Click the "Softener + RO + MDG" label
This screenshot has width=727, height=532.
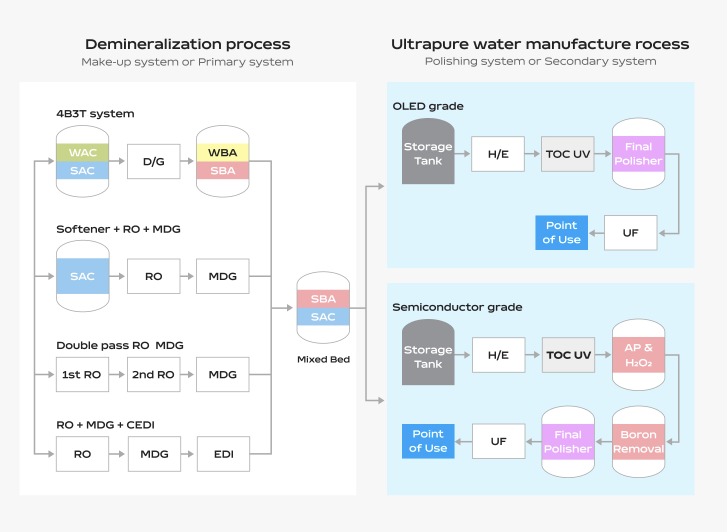click(x=118, y=229)
